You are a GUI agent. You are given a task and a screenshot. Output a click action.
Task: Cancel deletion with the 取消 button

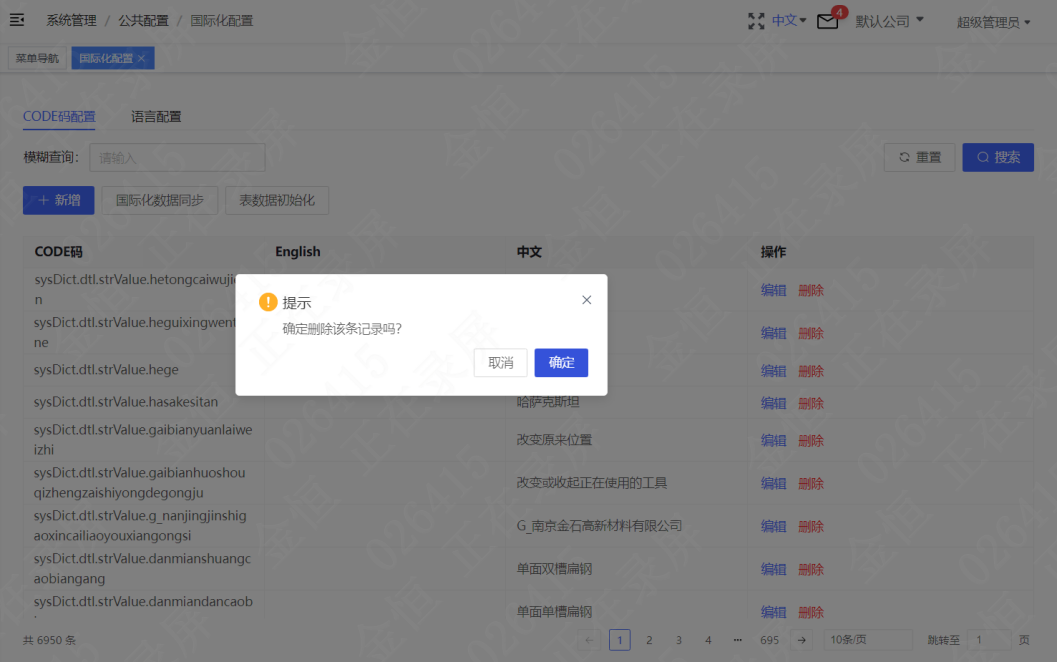click(x=500, y=363)
